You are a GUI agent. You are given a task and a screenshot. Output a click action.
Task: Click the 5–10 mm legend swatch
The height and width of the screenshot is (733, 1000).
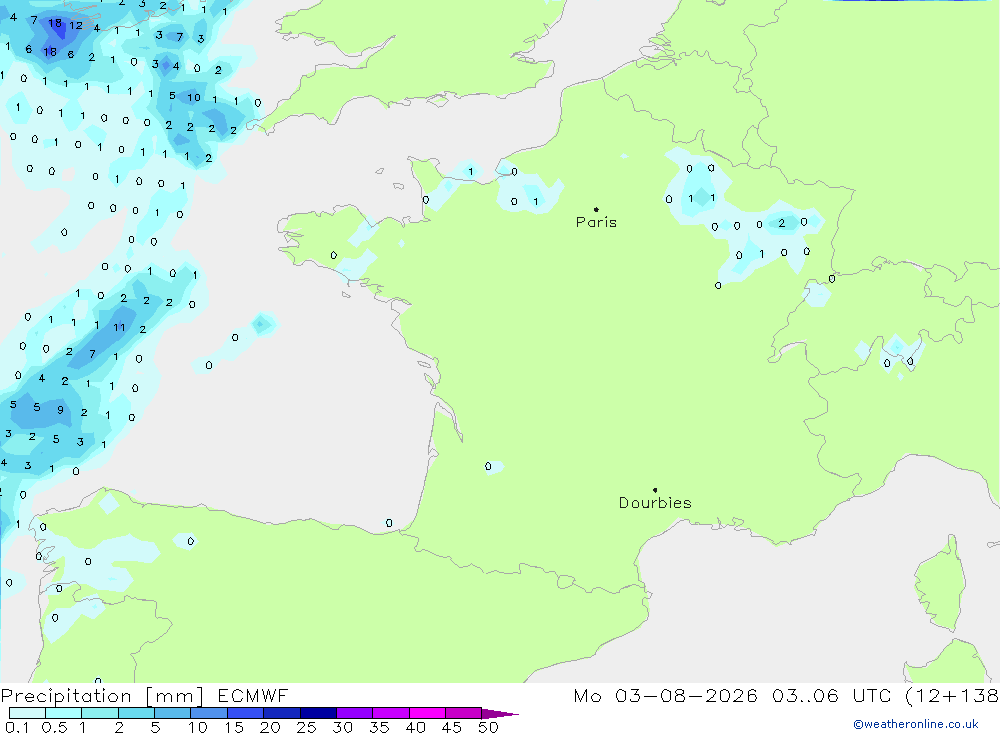[173, 713]
